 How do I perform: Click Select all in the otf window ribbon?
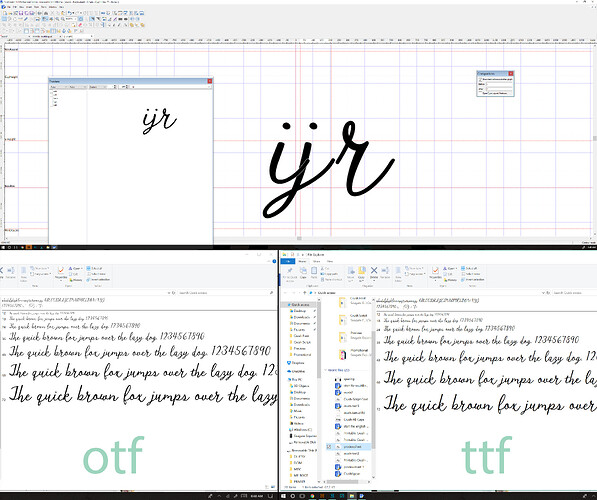tap(95, 268)
